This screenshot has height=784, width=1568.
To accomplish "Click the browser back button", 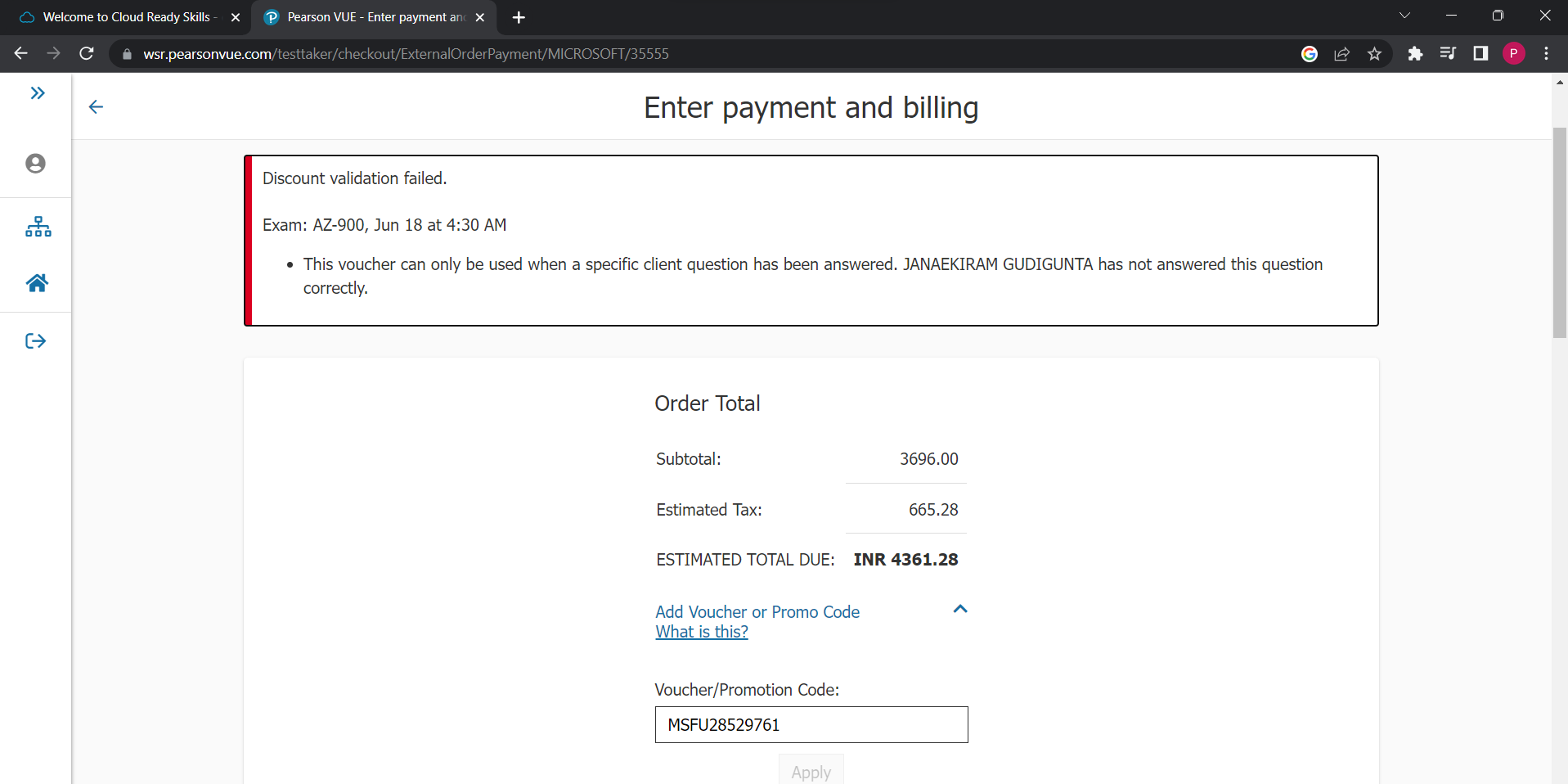I will pos(21,53).
